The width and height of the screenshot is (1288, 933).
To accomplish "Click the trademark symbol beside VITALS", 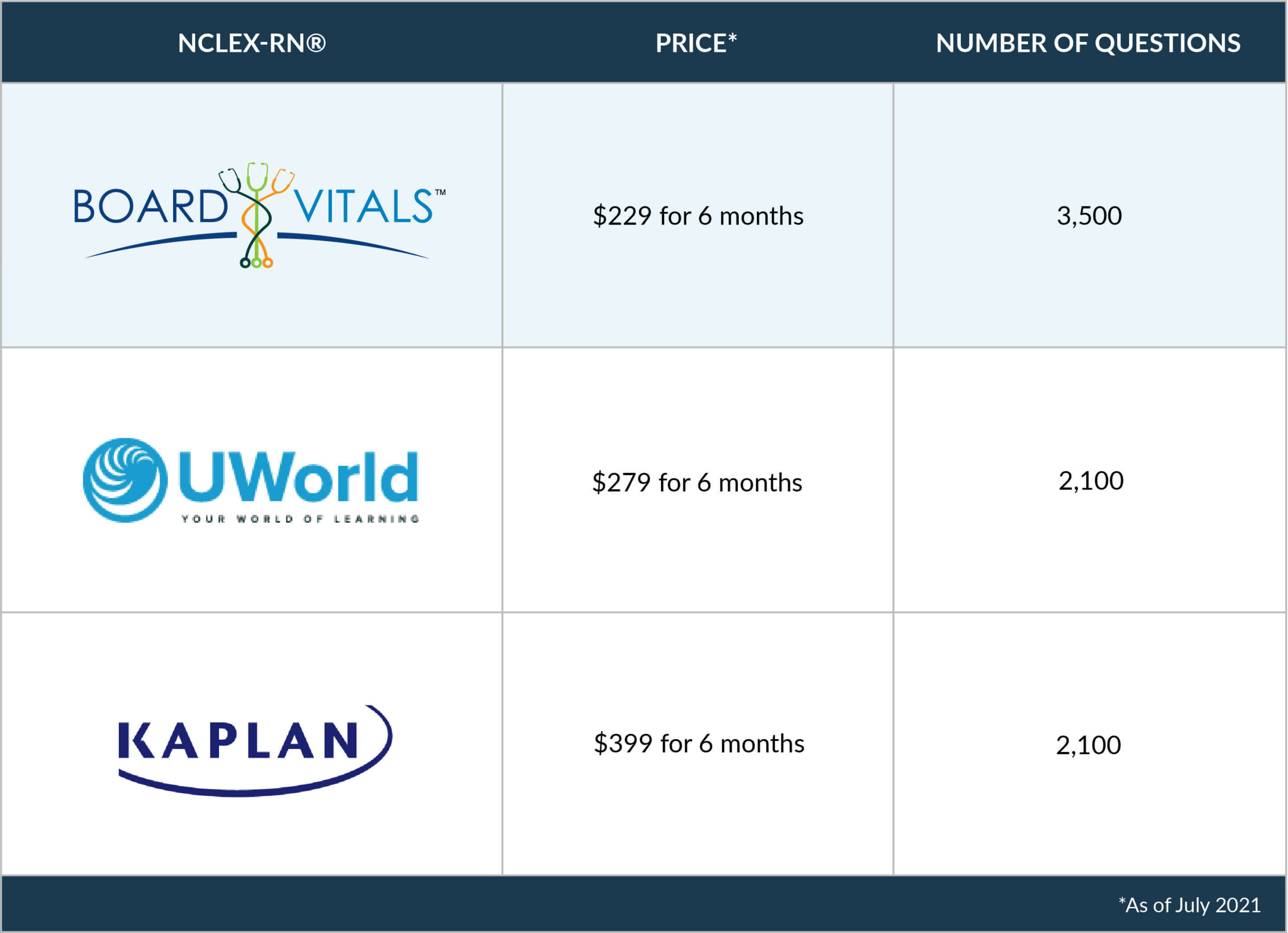I will pos(441,193).
